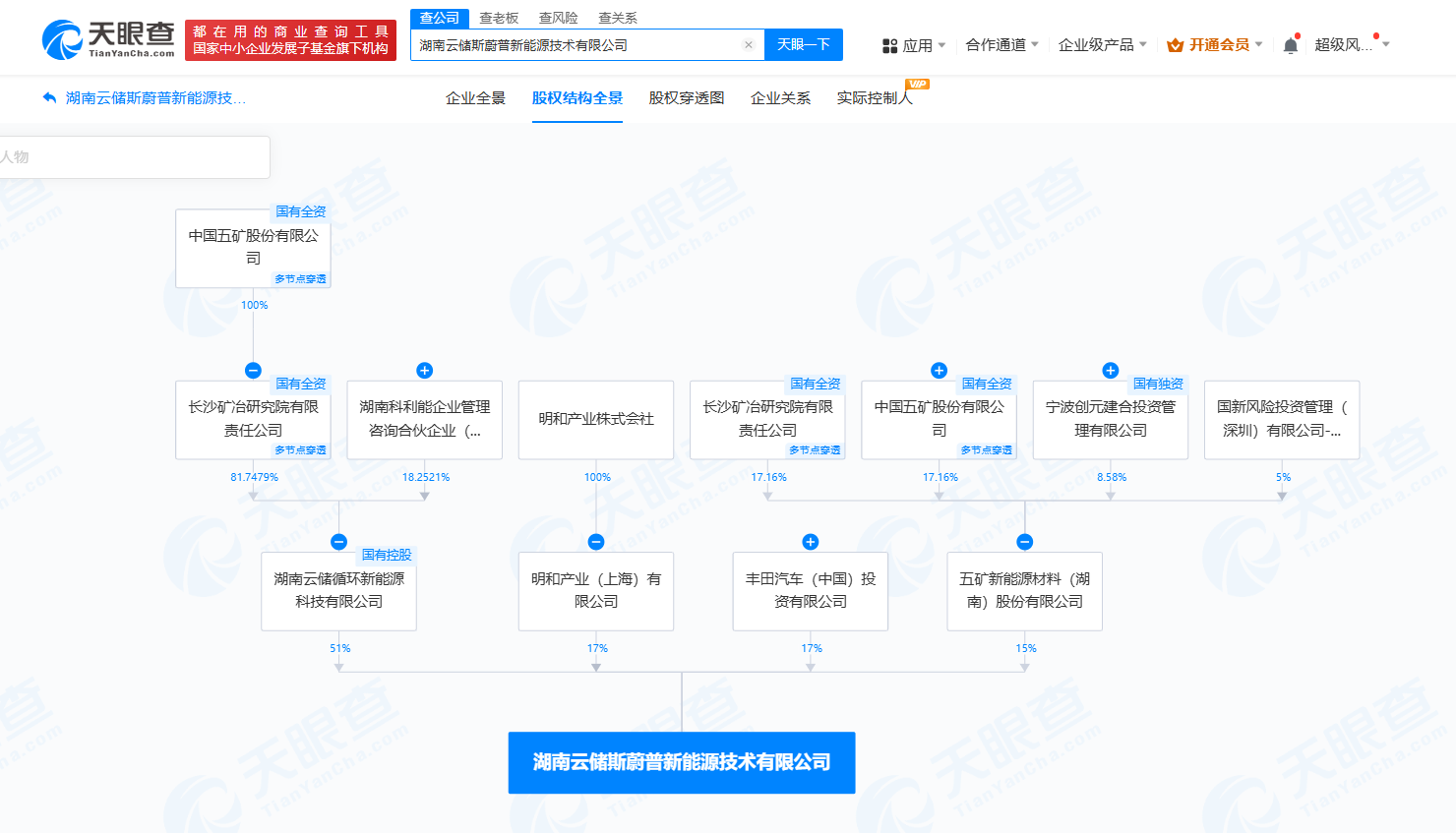Click the 人物 search input field

[x=135, y=157]
